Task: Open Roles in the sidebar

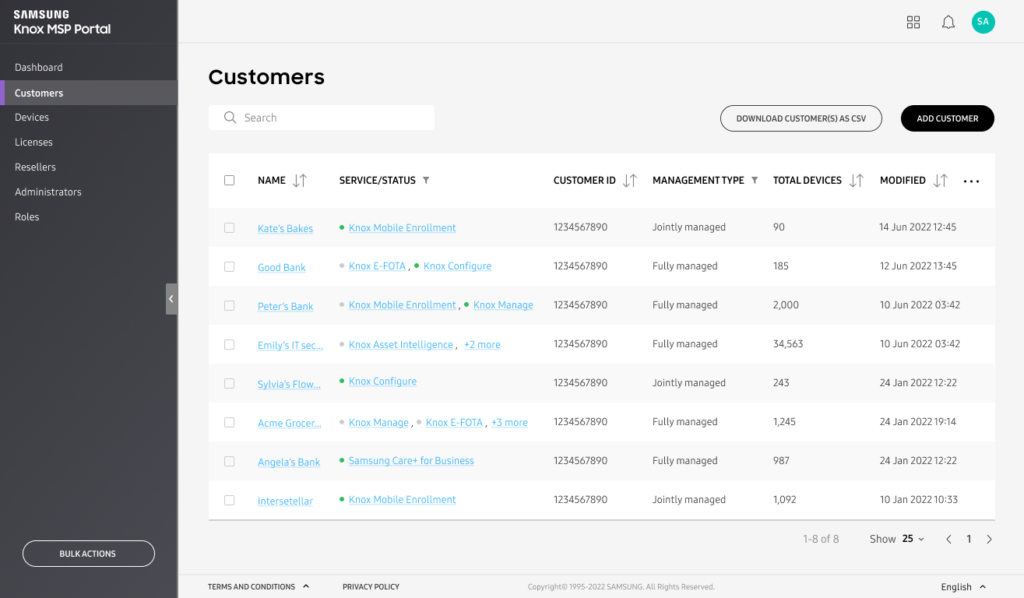Action: pos(27,217)
